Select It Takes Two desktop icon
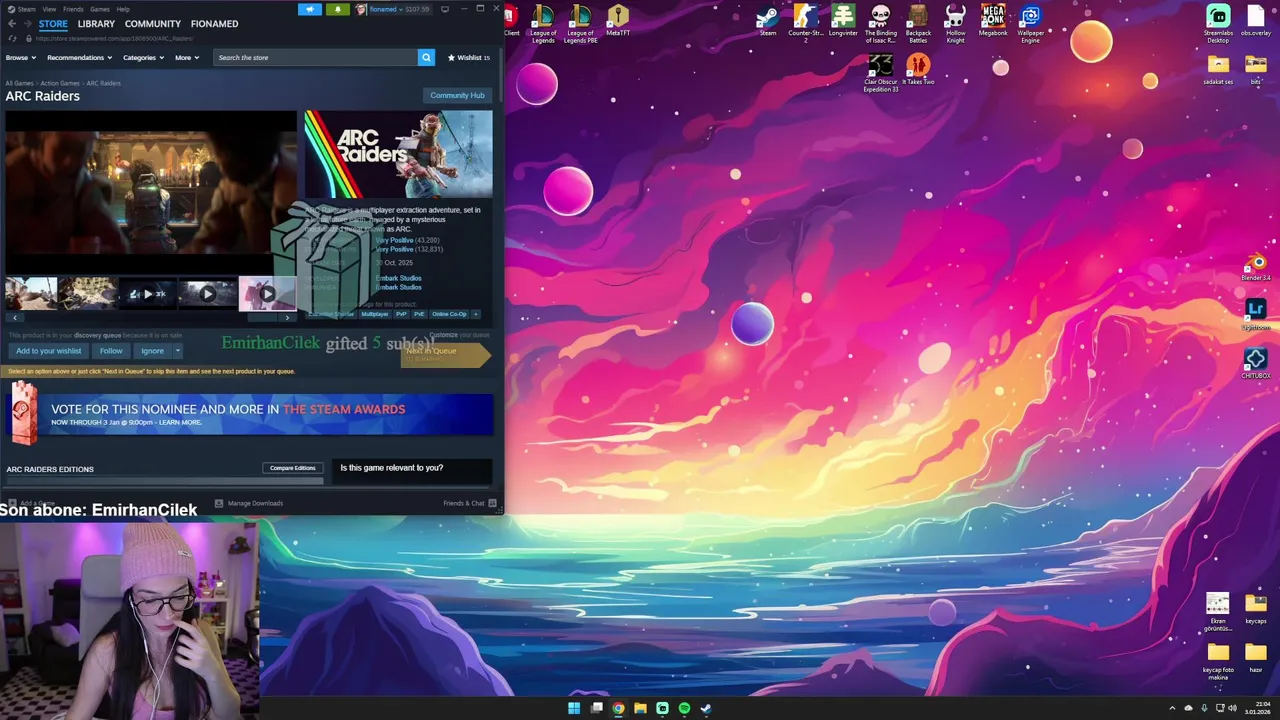 pyautogui.click(x=918, y=70)
